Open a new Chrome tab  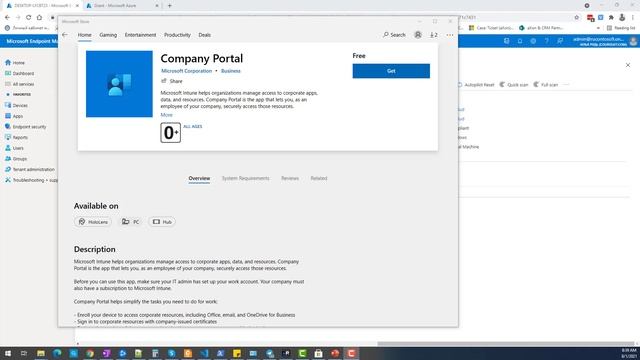click(170, 6)
